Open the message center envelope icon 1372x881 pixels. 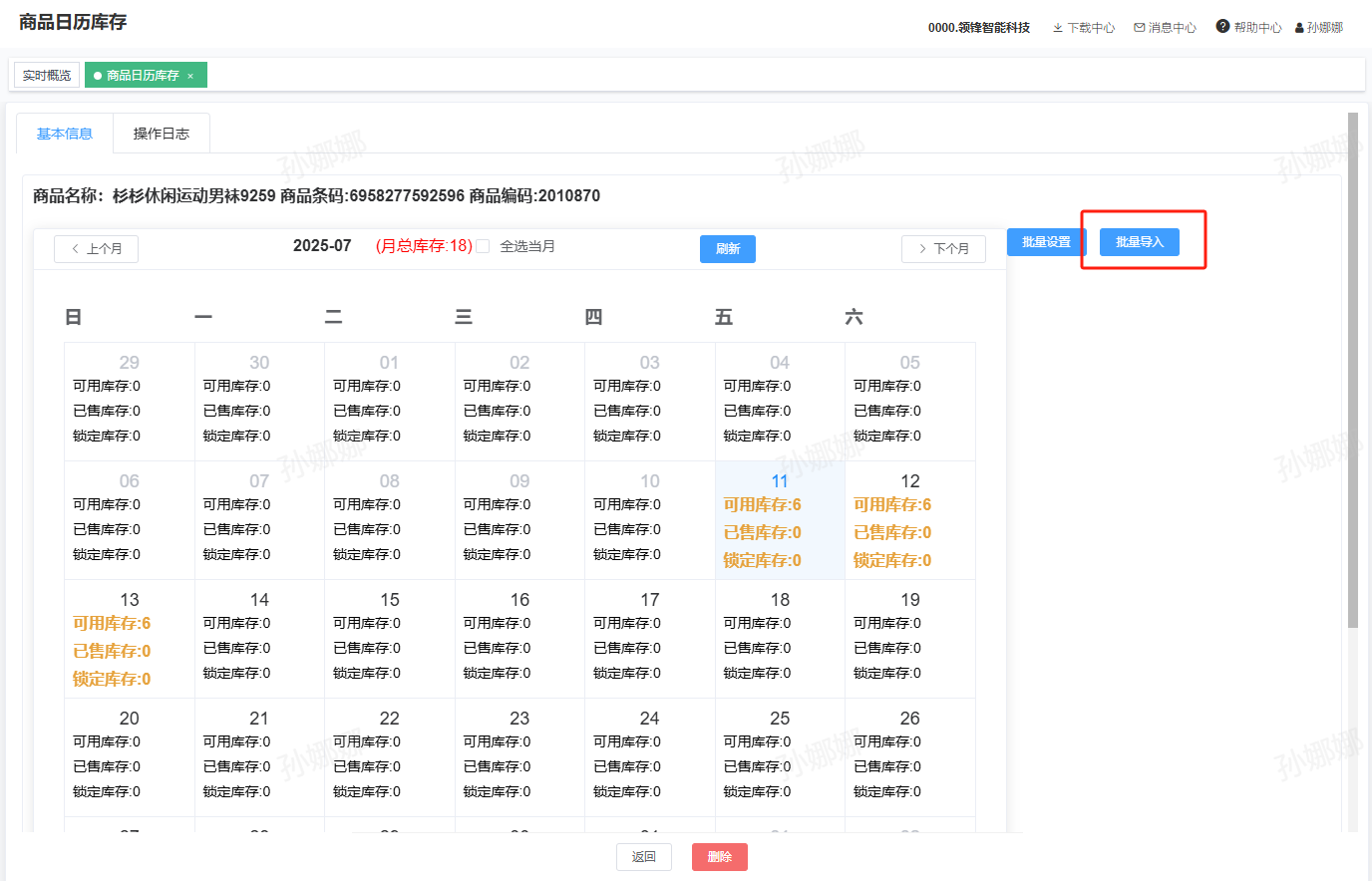(x=1140, y=28)
